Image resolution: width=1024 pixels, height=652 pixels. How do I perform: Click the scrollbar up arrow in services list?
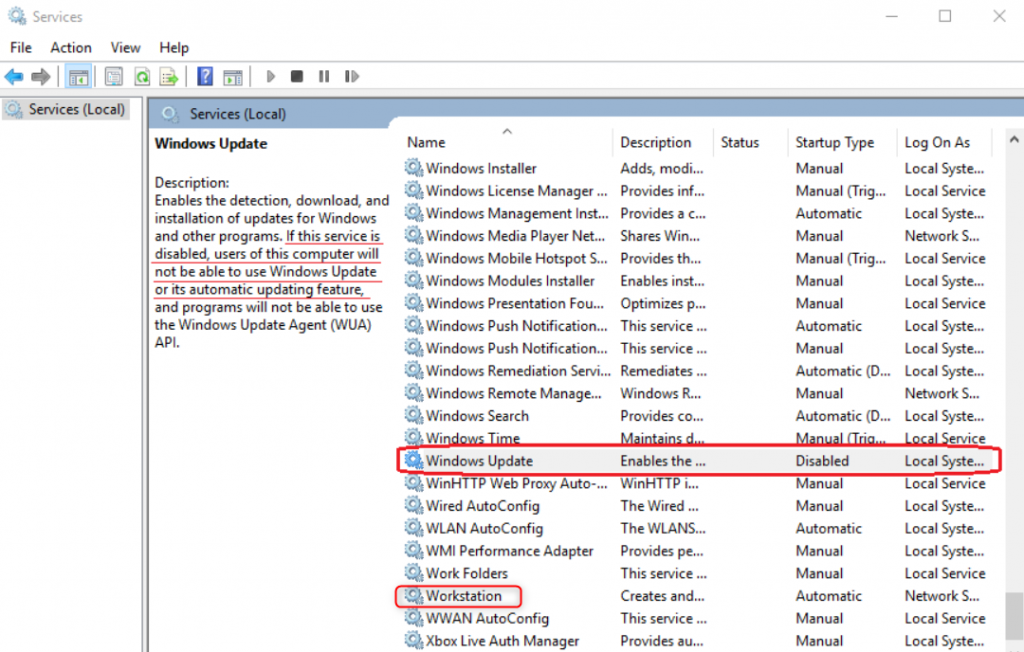click(x=1014, y=139)
